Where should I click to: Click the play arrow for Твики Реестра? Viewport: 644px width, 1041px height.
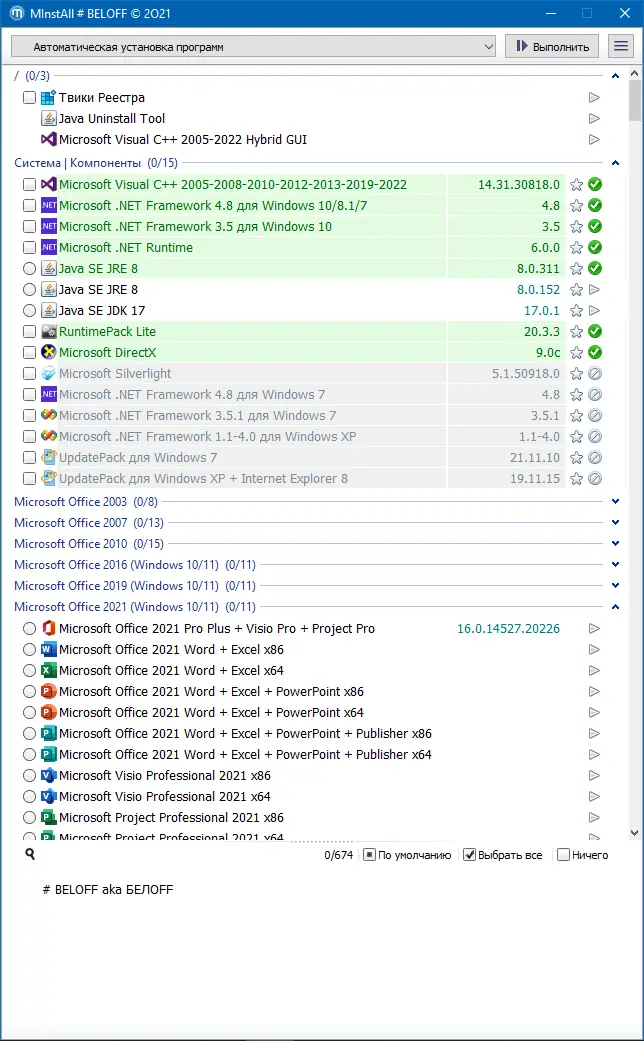[x=594, y=98]
